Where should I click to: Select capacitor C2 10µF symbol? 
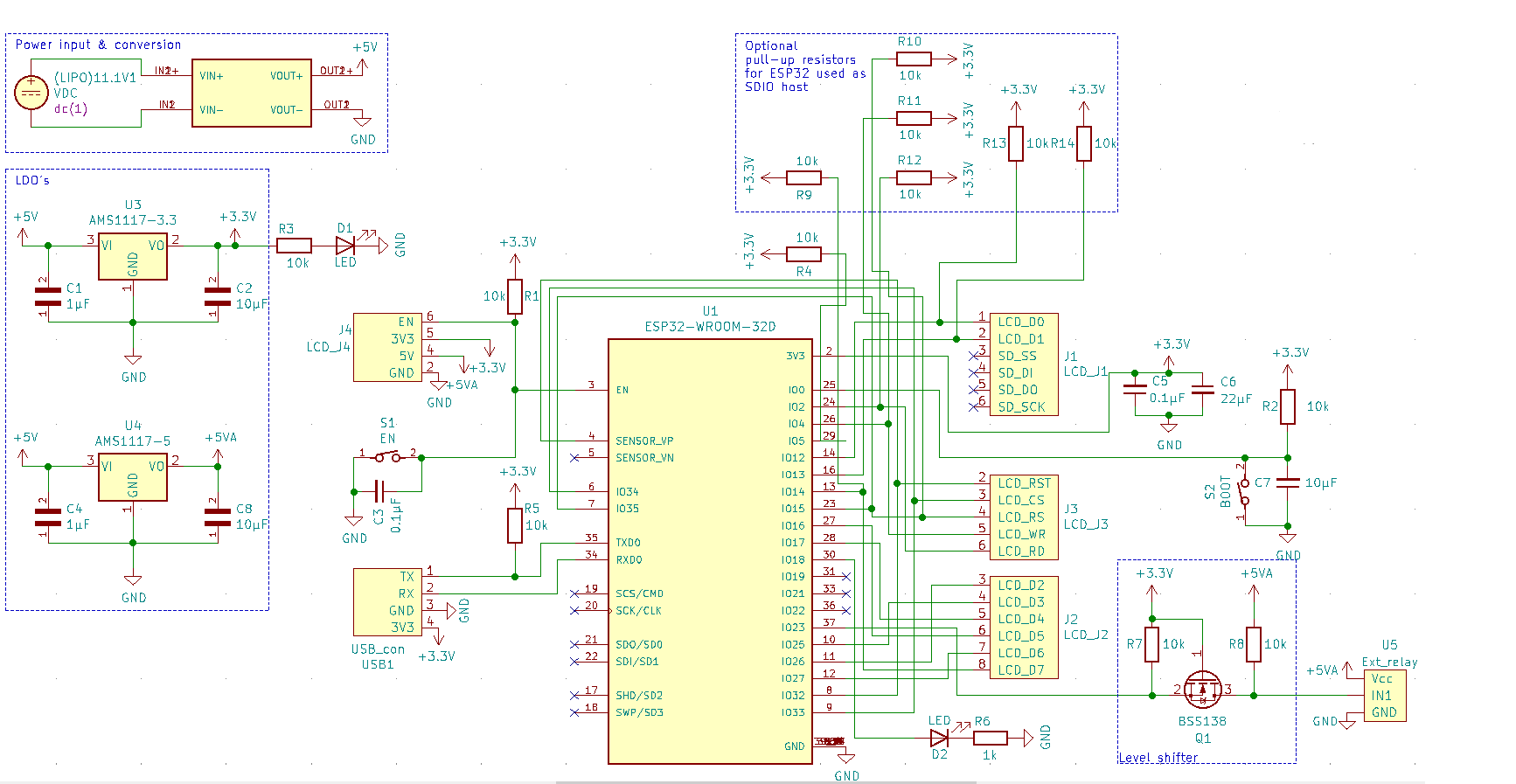(217, 297)
